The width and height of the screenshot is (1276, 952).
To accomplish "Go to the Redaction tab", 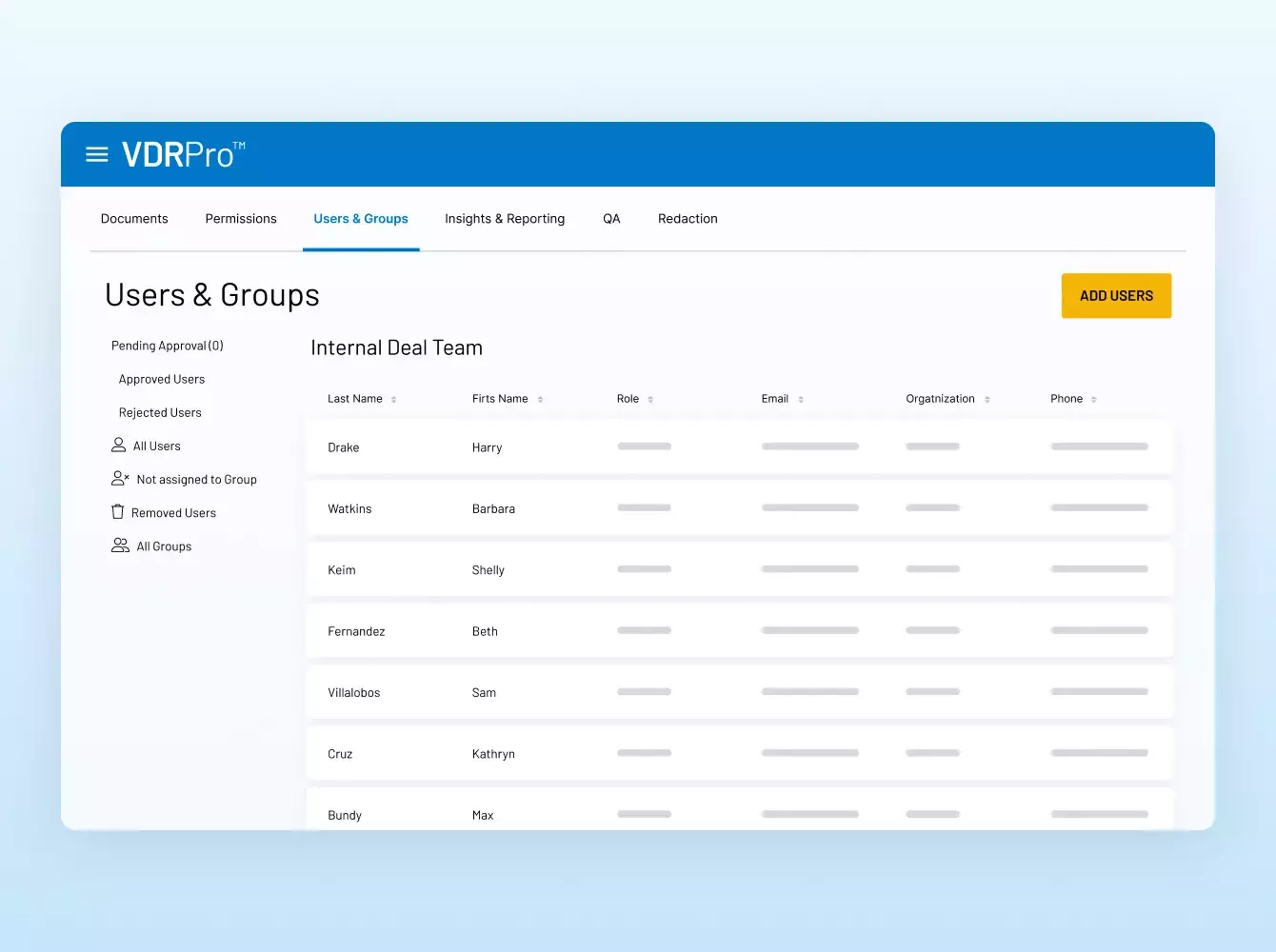I will click(x=688, y=219).
